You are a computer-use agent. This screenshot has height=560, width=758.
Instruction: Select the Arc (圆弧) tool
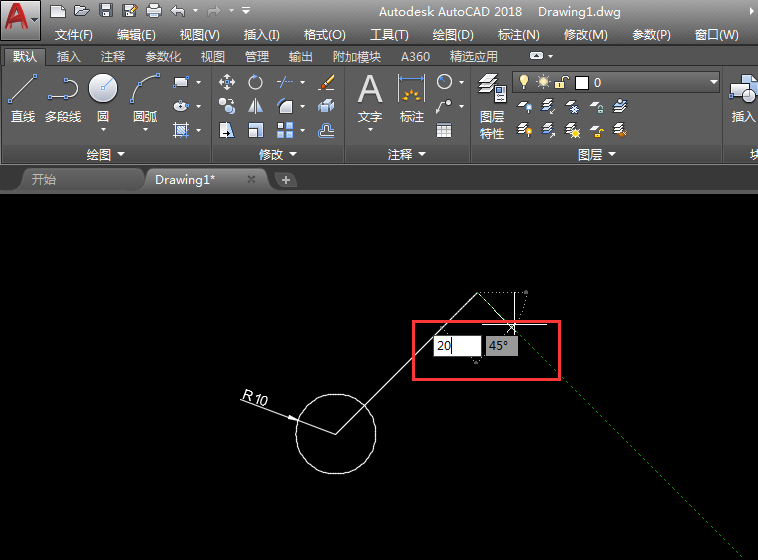pos(145,97)
